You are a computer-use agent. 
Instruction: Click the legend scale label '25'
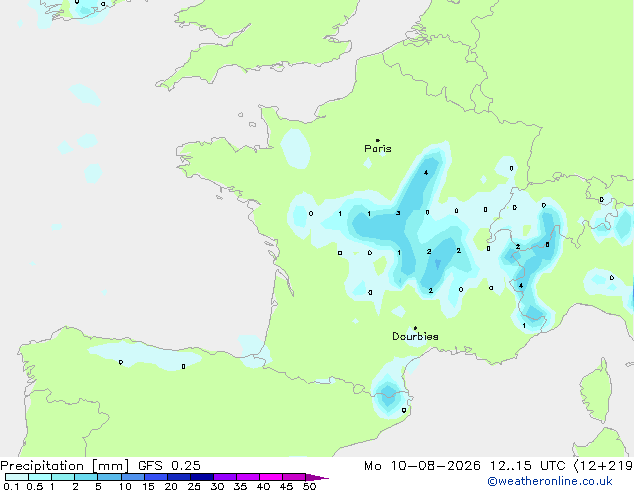[x=194, y=486]
